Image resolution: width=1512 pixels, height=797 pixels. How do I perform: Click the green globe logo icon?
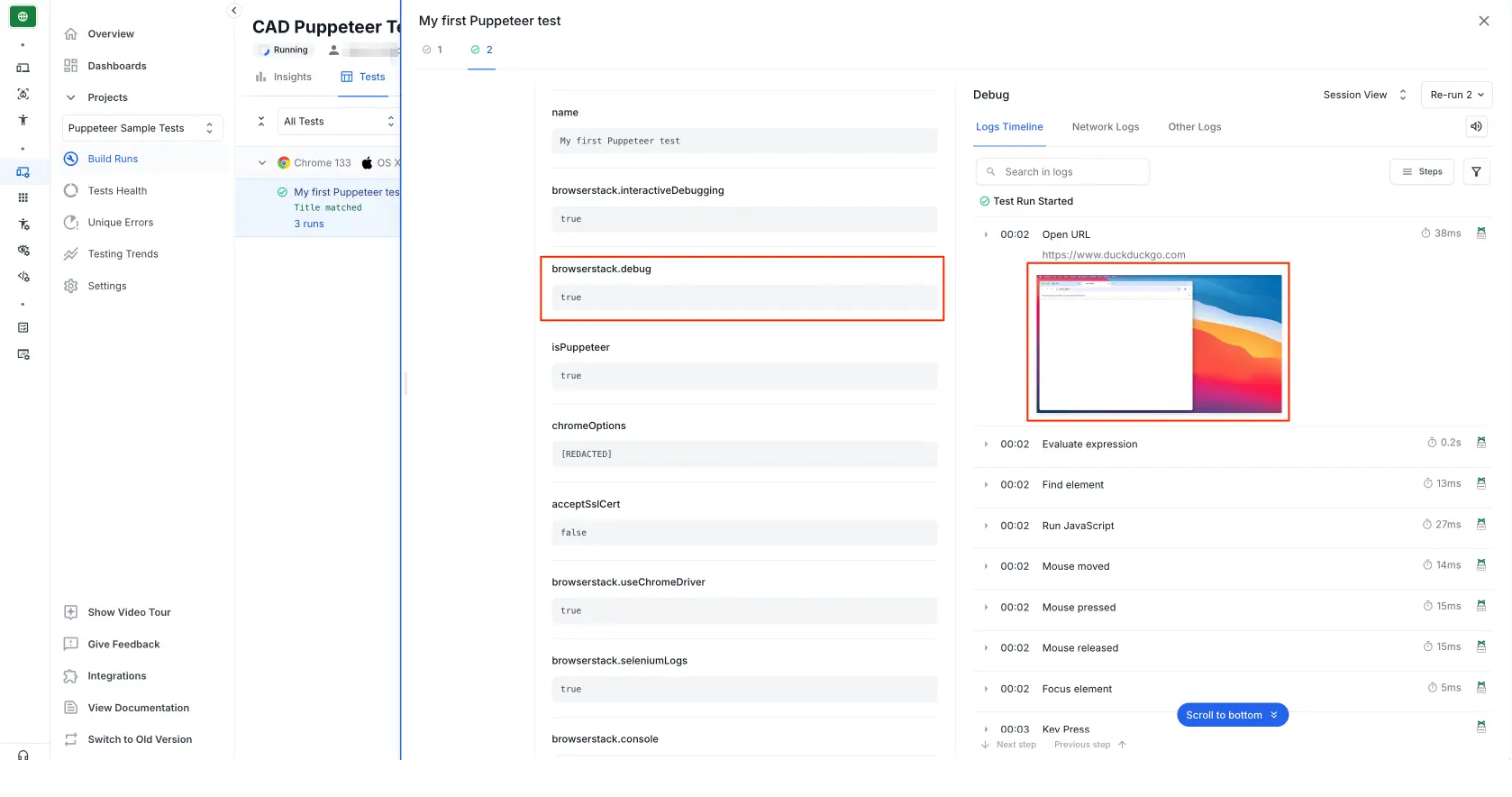23,17
